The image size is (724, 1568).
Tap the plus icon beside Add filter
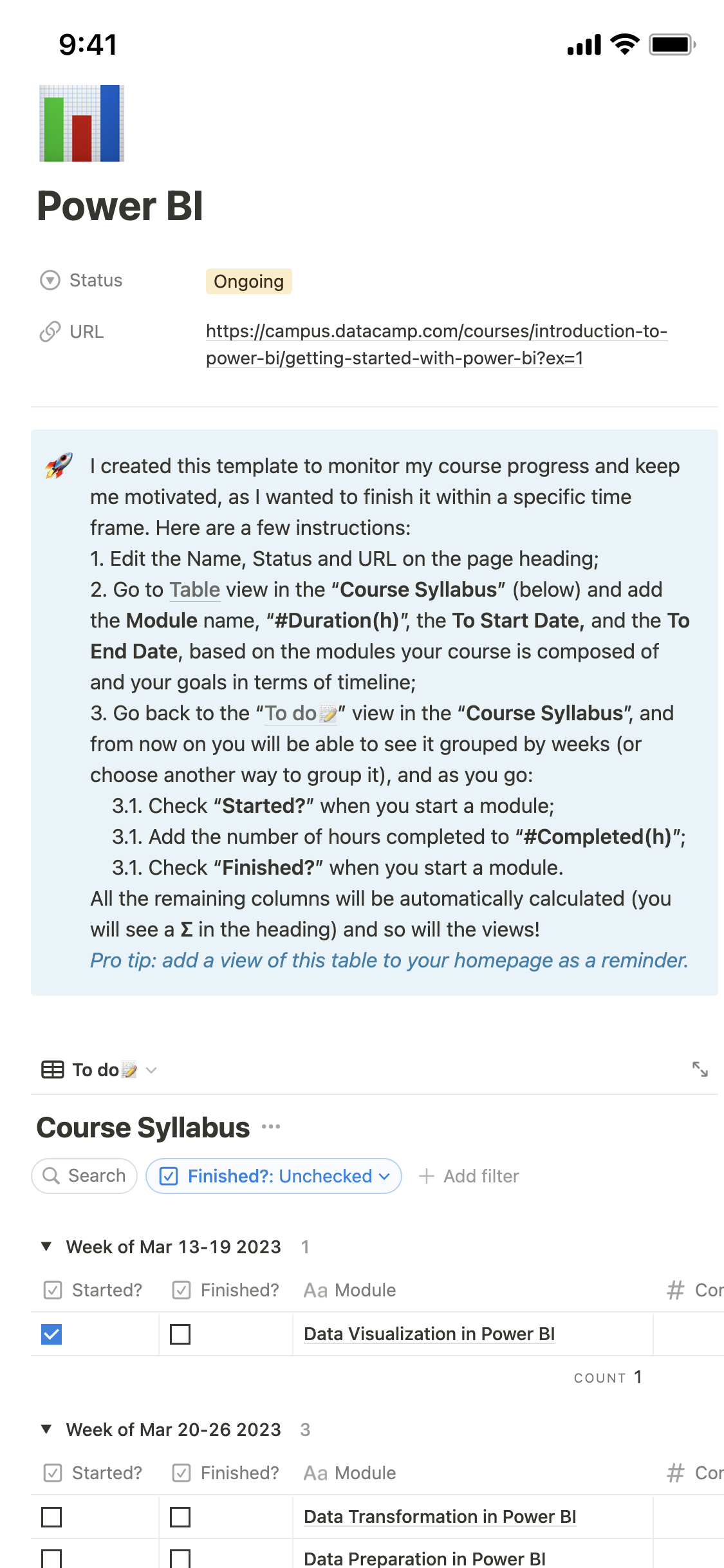[x=427, y=1176]
